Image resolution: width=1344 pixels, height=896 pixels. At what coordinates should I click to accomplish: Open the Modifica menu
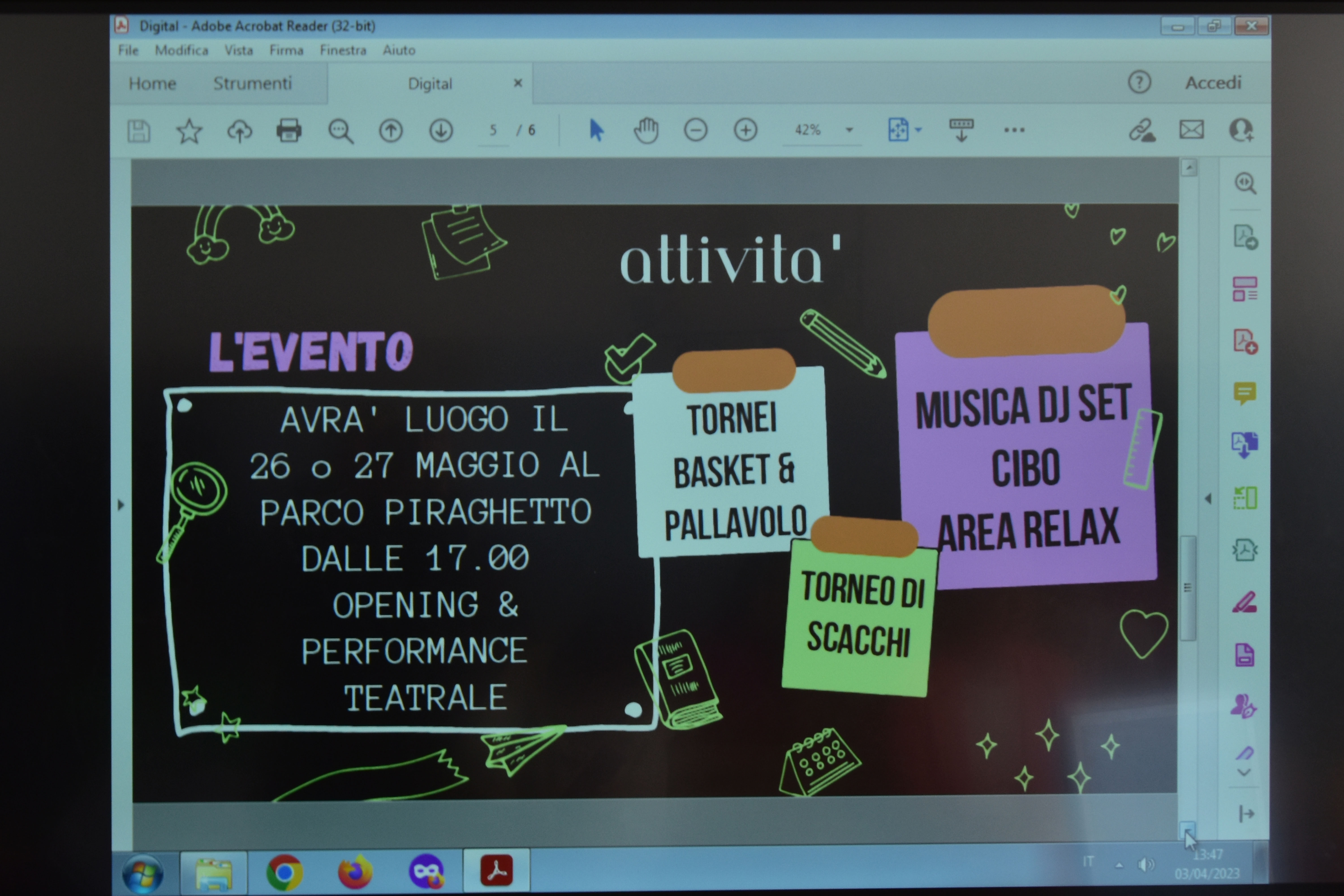182,50
